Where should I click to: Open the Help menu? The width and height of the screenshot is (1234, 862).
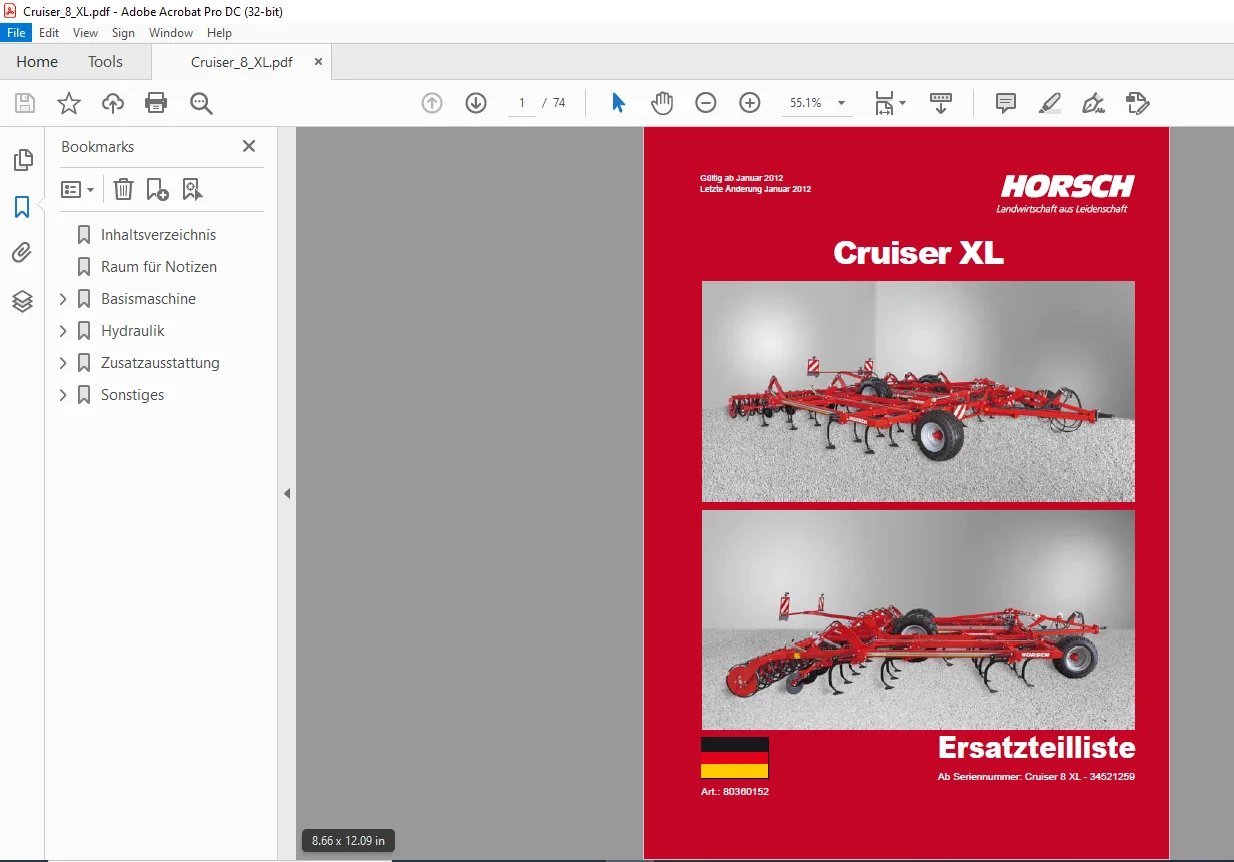(x=219, y=33)
